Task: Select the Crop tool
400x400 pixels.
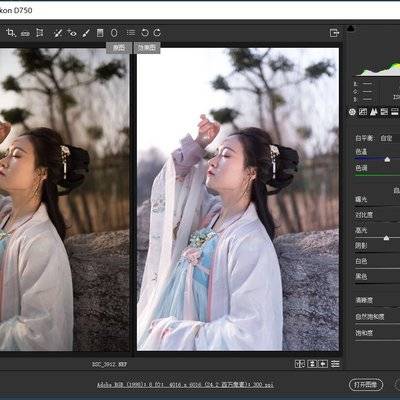Action: [11, 33]
